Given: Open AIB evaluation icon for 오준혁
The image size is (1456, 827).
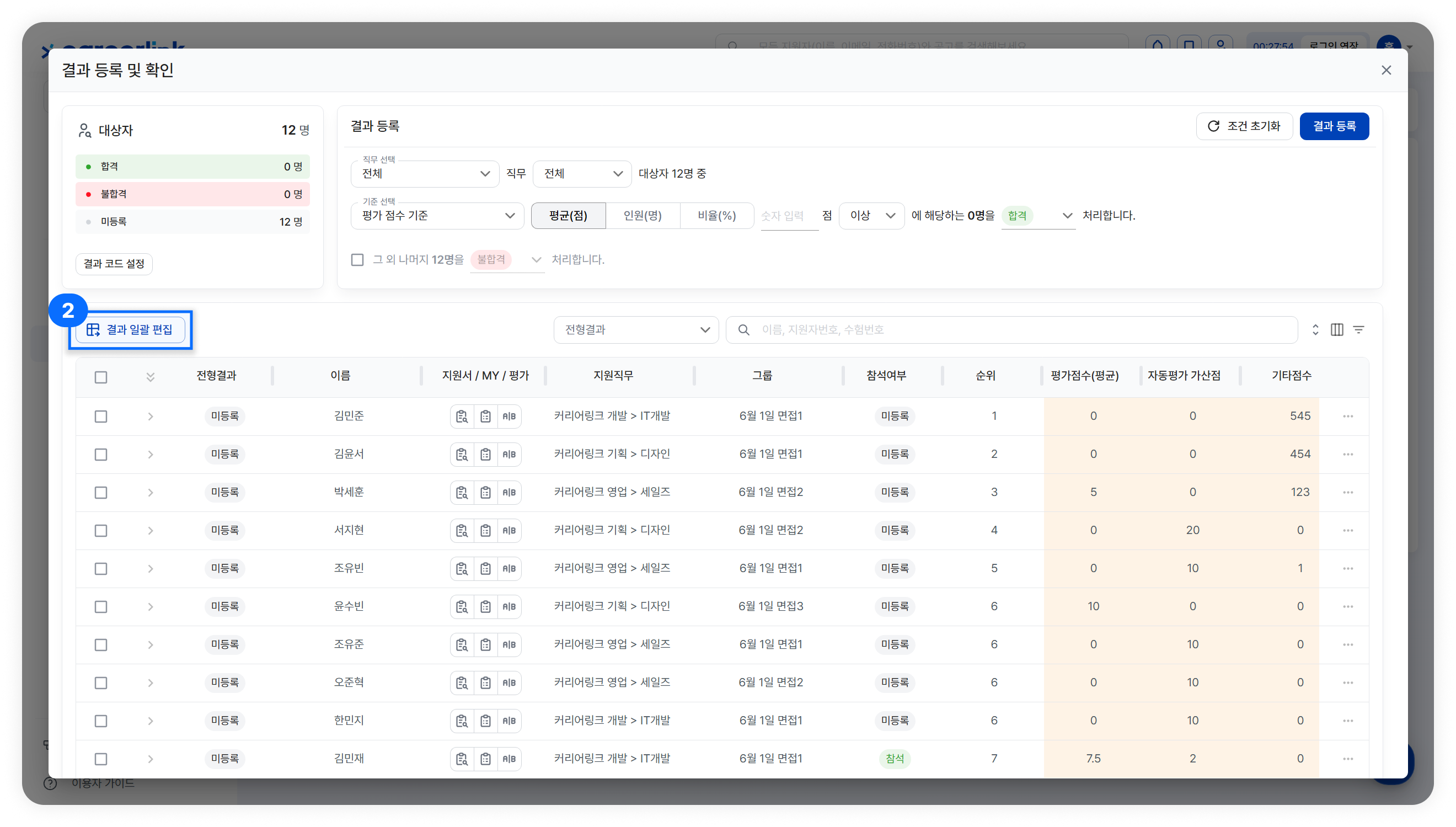Looking at the screenshot, I should pyautogui.click(x=509, y=682).
